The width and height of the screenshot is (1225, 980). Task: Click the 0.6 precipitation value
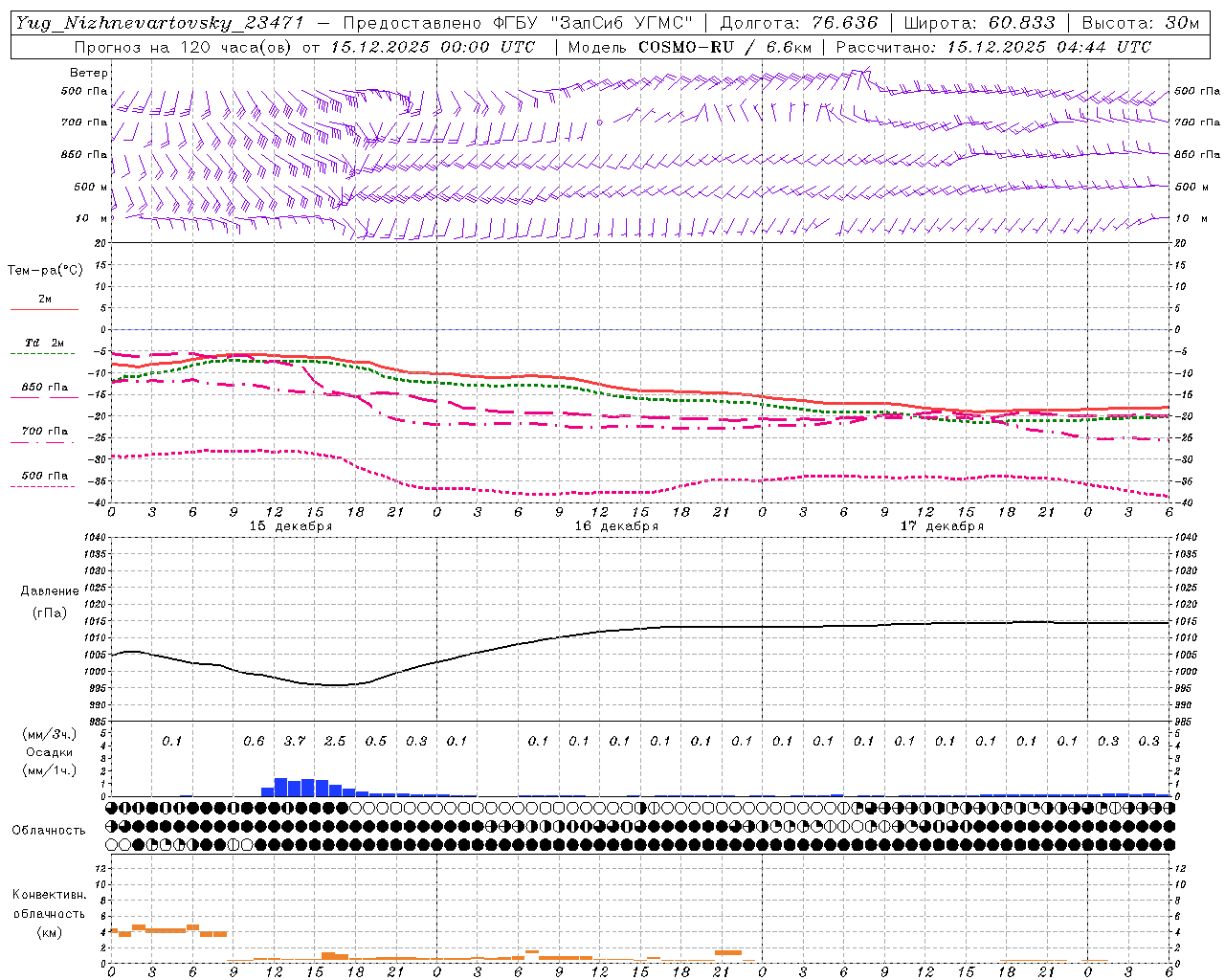254,741
